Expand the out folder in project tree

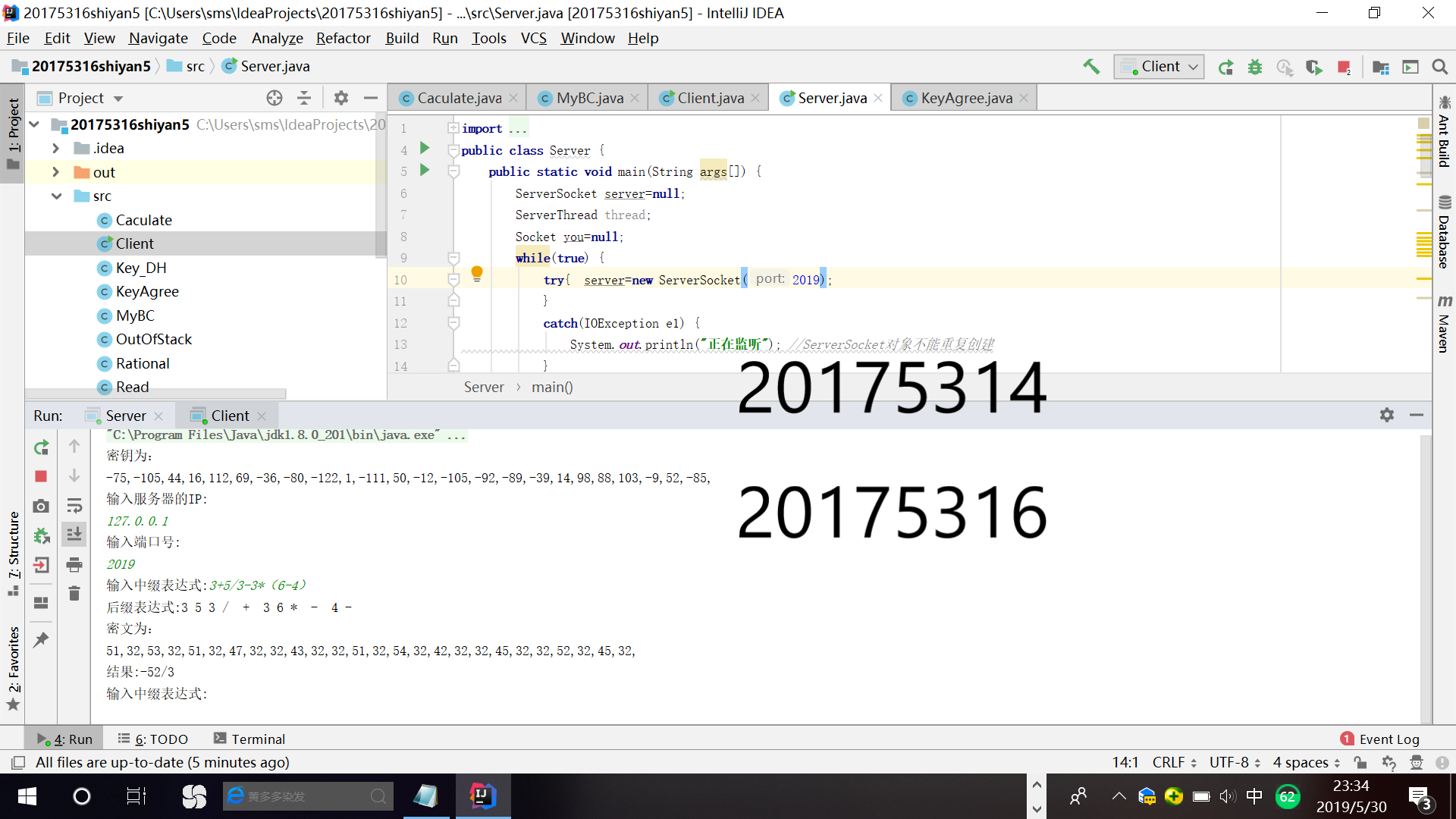pyautogui.click(x=55, y=172)
